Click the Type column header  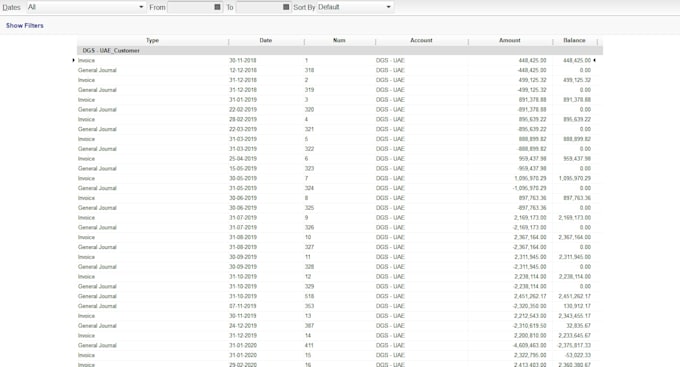click(x=152, y=40)
